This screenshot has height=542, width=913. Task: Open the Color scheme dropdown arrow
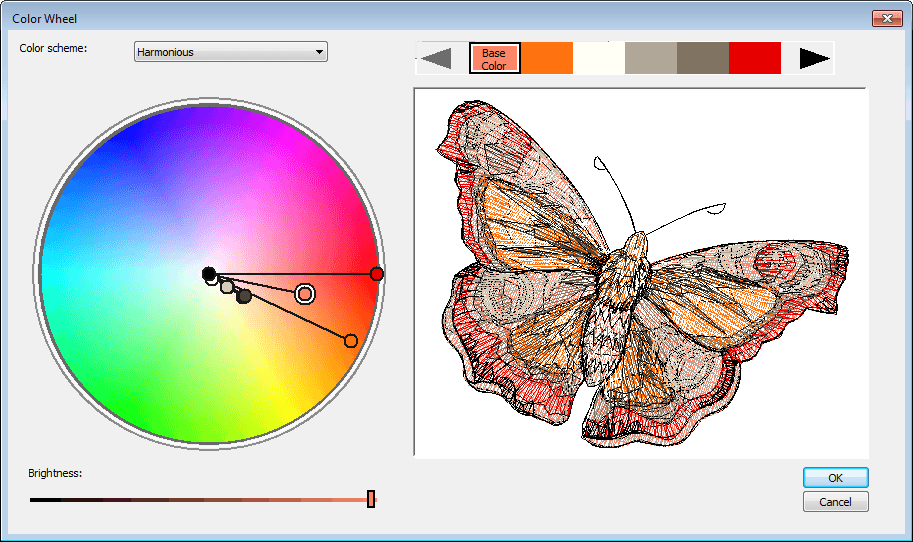coord(319,52)
